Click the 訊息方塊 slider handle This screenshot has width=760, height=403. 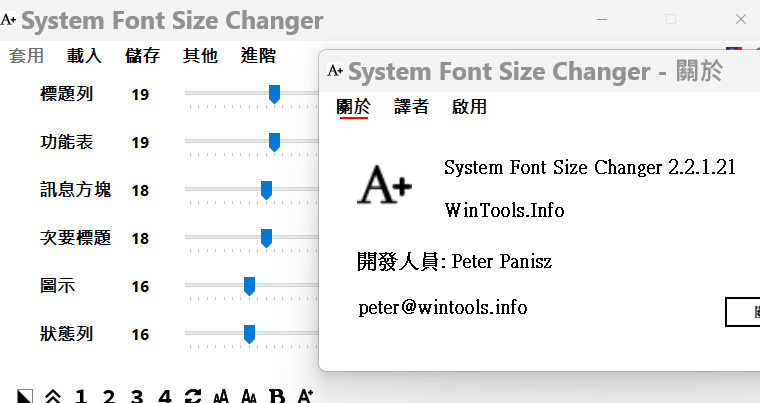click(266, 190)
